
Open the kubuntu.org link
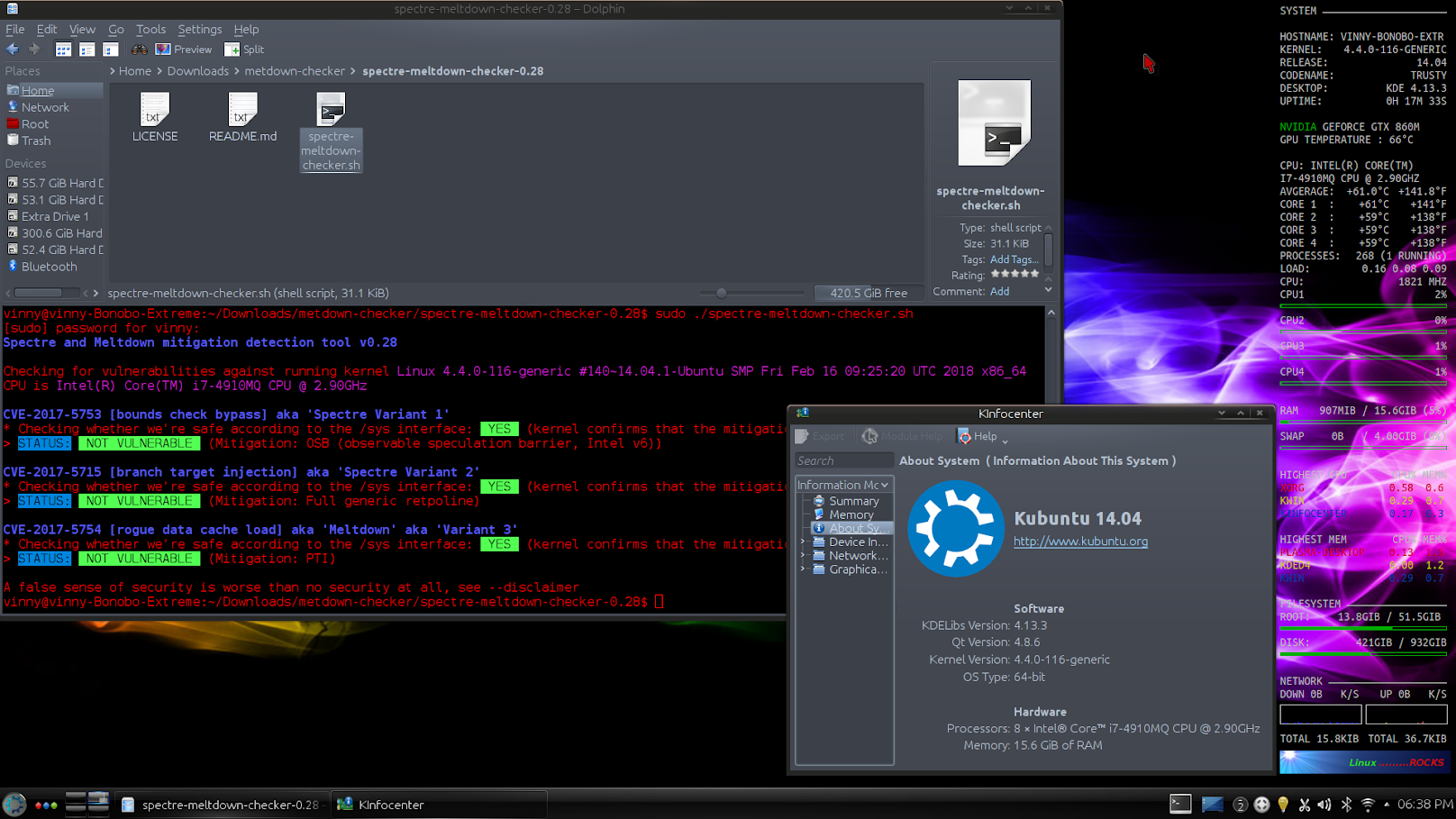[x=1080, y=541]
